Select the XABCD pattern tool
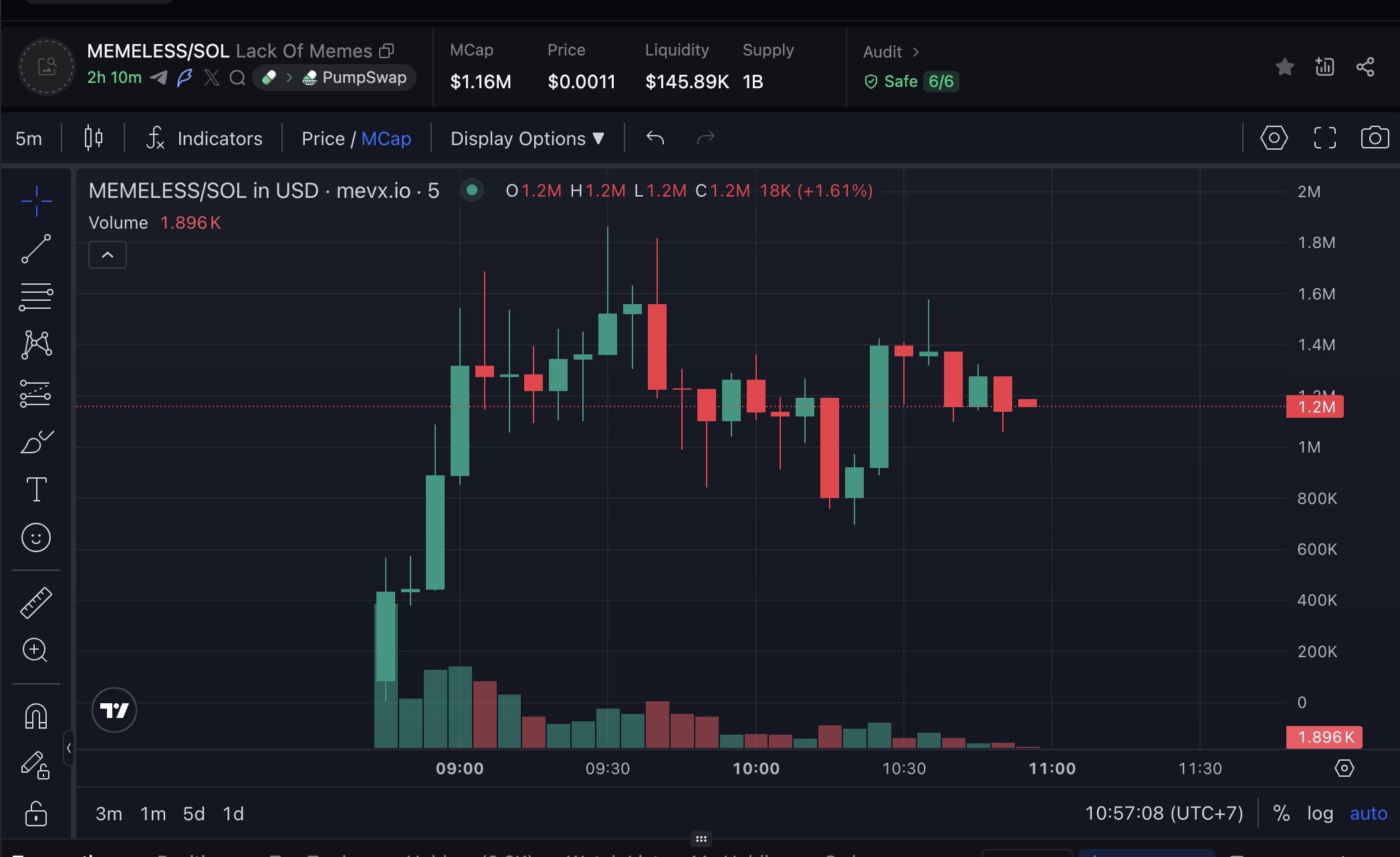This screenshot has width=1400, height=857. 36,345
